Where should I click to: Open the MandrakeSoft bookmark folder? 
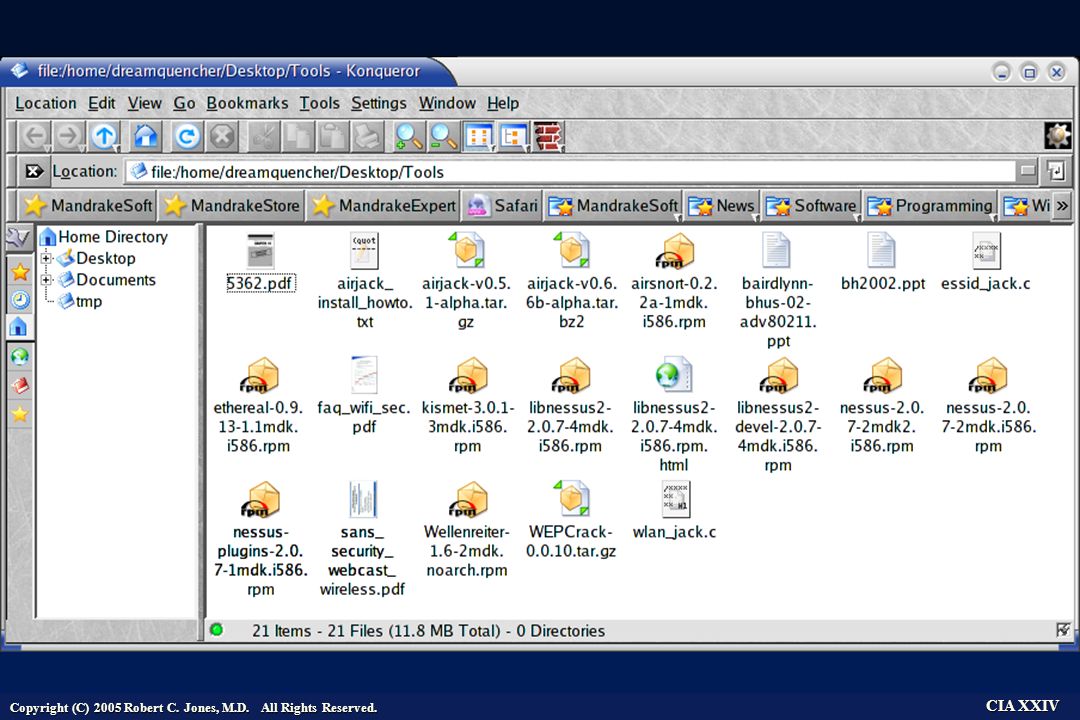[613, 206]
